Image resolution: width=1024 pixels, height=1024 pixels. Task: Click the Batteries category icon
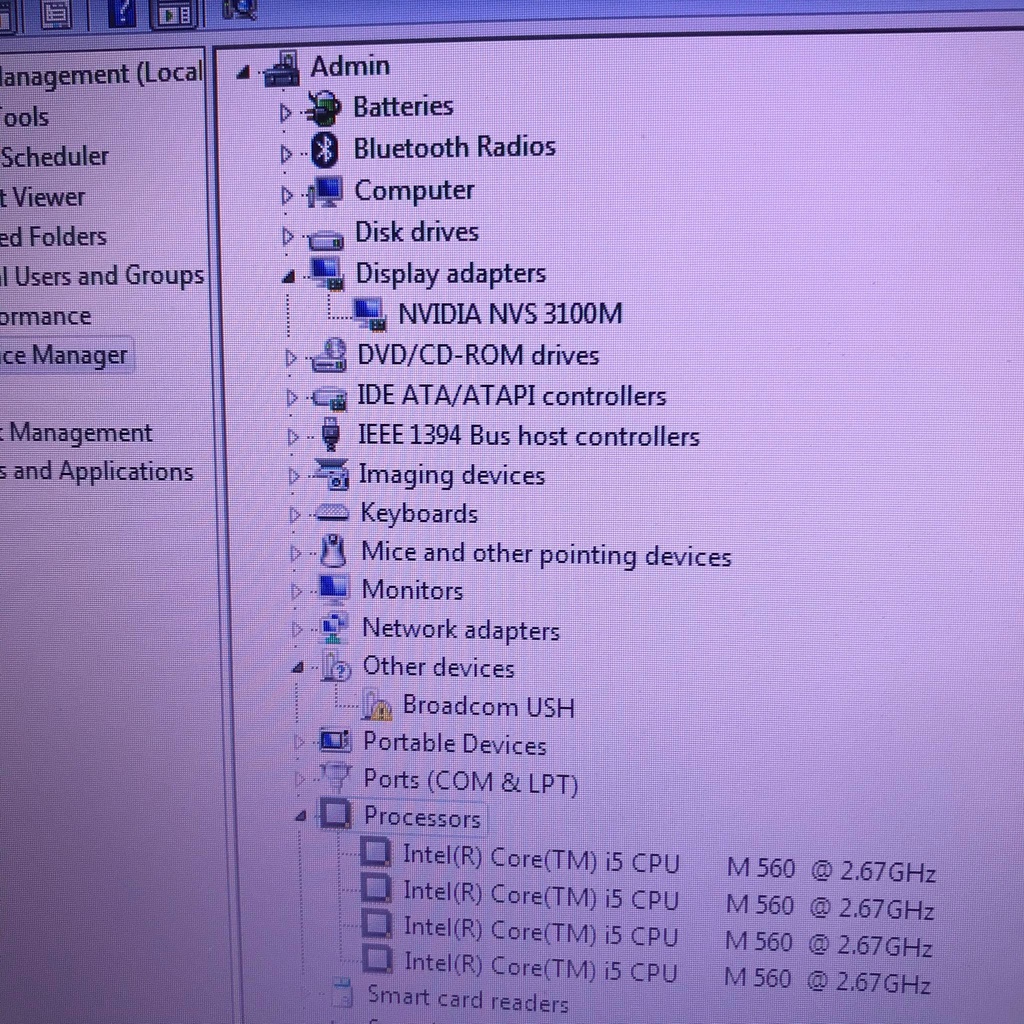tap(323, 108)
